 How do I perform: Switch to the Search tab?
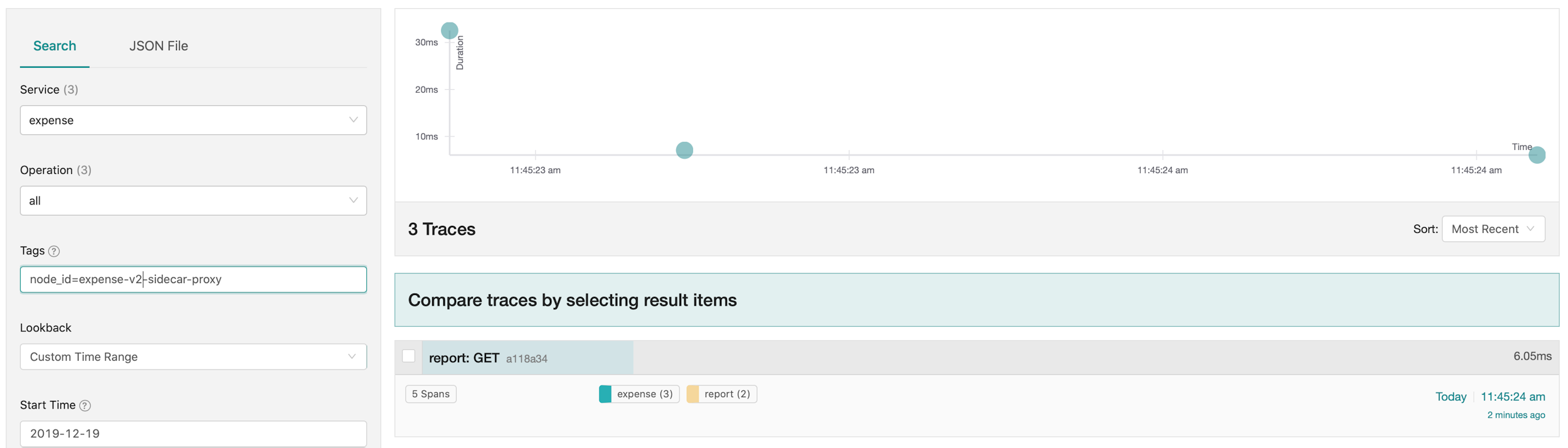55,46
